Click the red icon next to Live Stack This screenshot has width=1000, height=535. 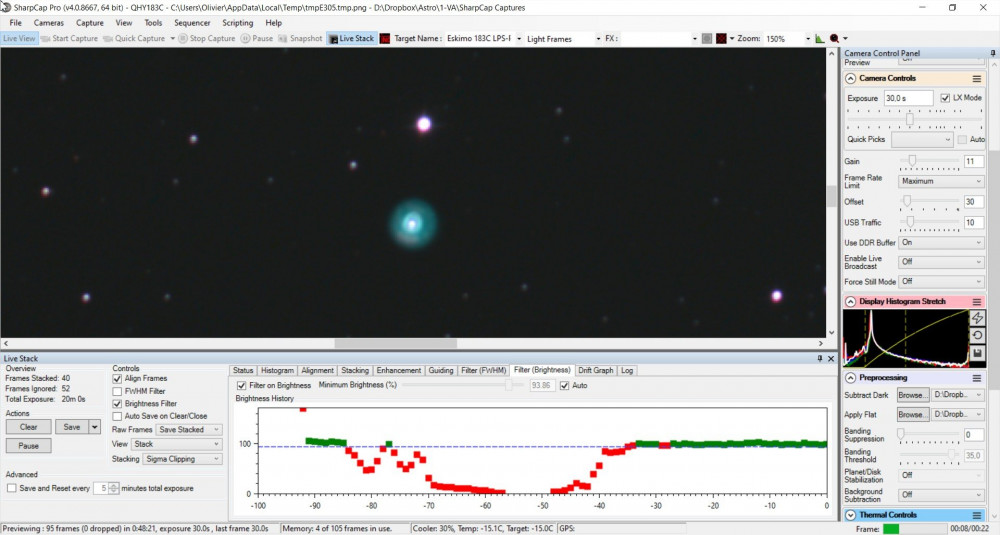click(x=385, y=38)
